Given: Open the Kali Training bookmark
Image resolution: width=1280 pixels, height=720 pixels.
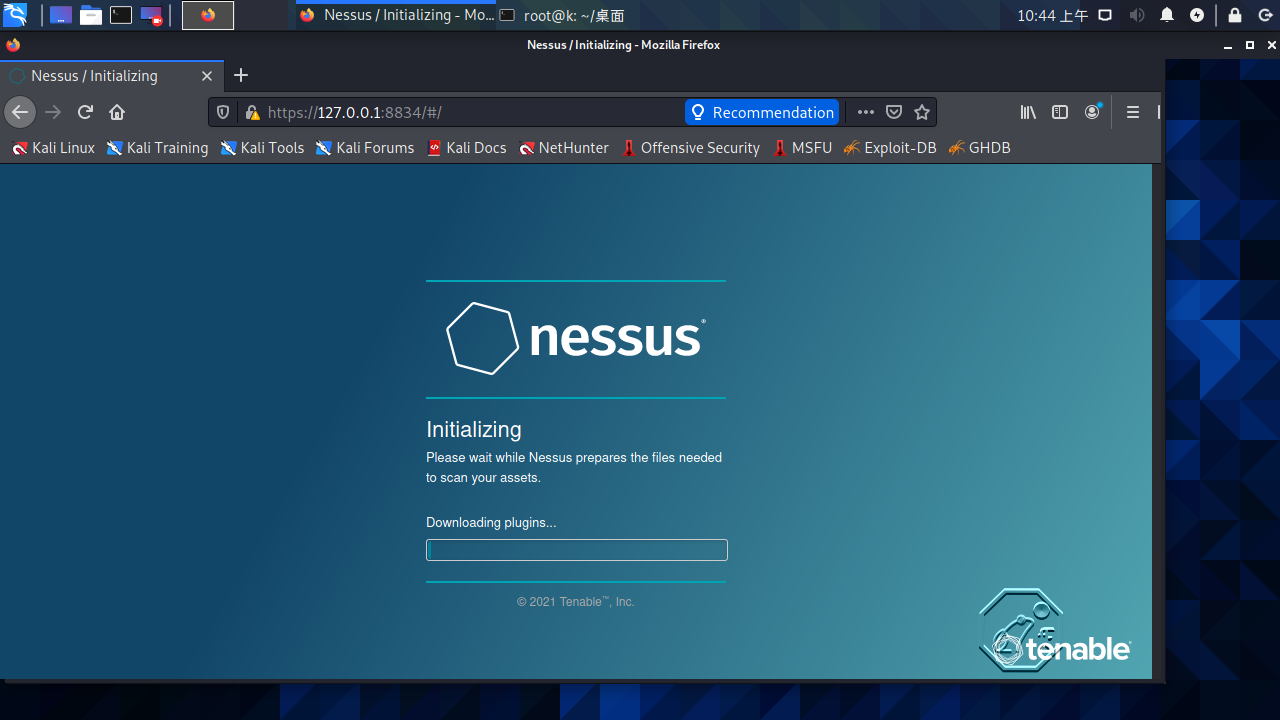Looking at the screenshot, I should click(x=158, y=148).
